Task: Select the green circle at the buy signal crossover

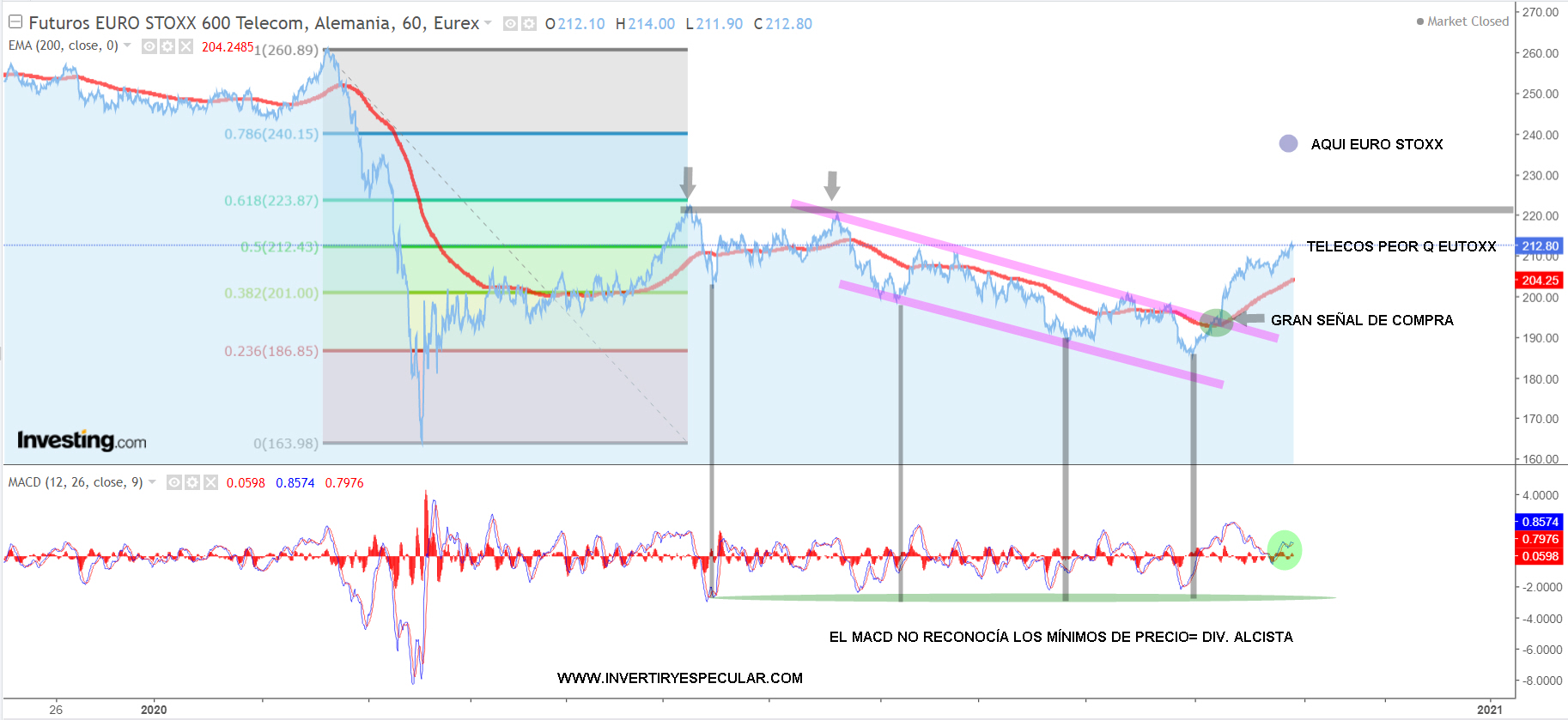Action: [1215, 323]
